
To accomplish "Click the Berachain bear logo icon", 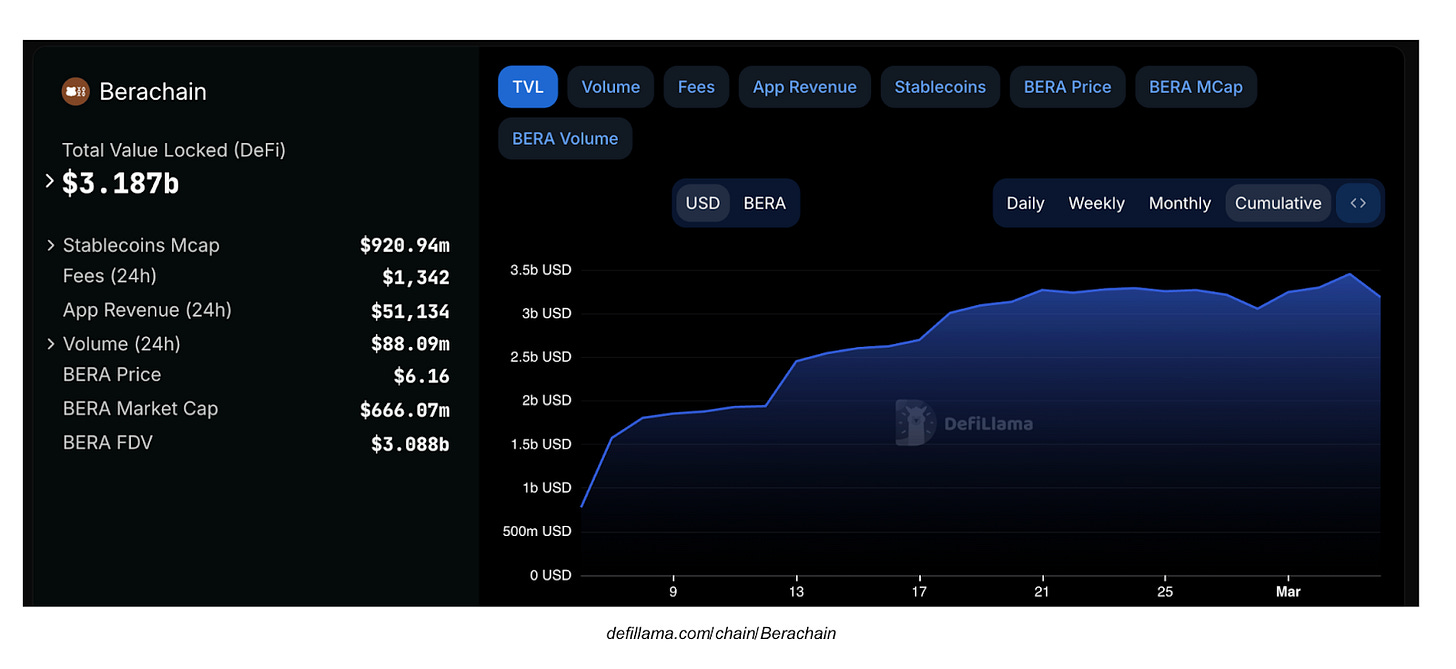I will click(76, 92).
